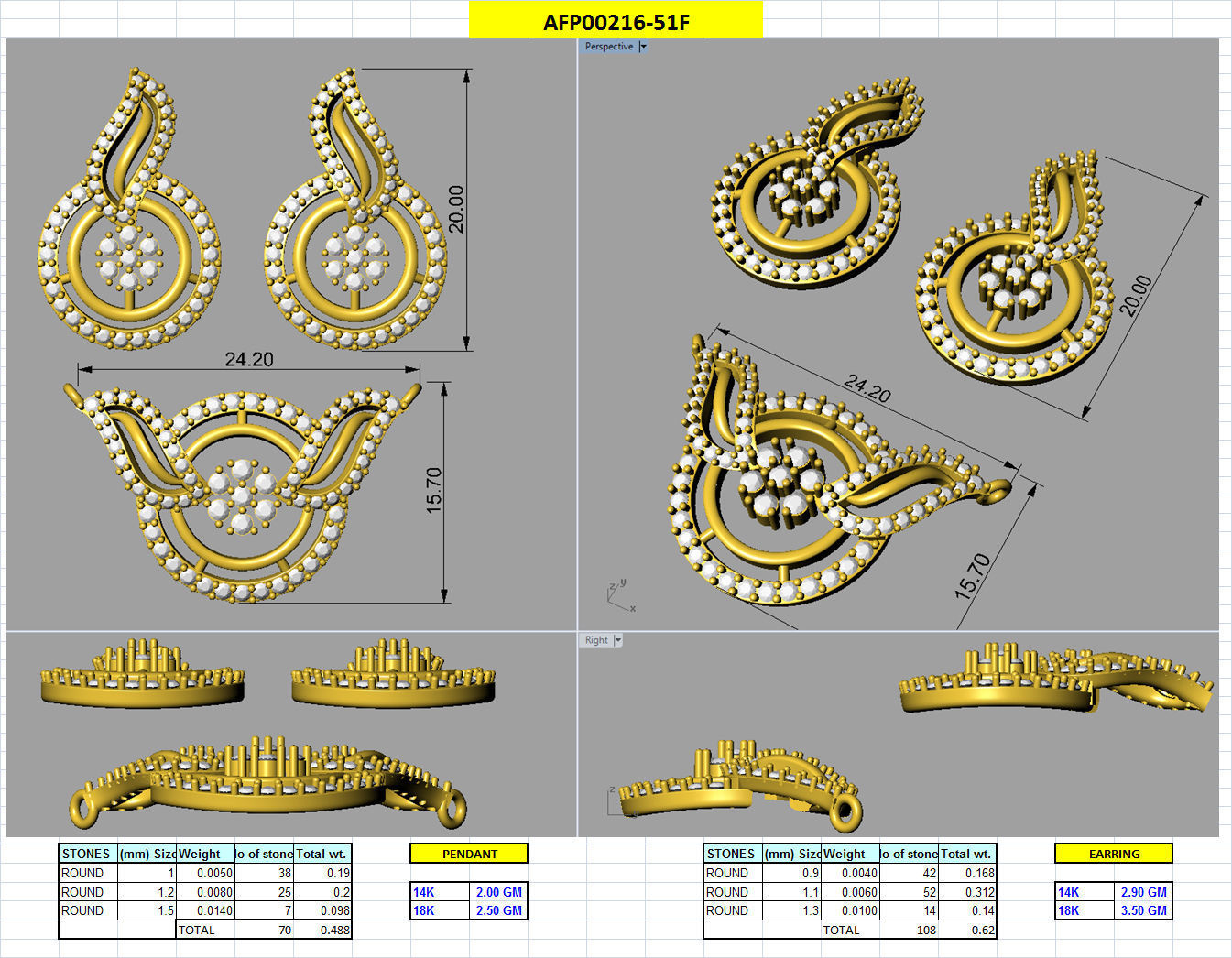Screen dimensions: 1232x958
Task: Open the Right viewport dropdown arrow
Action: (x=617, y=640)
